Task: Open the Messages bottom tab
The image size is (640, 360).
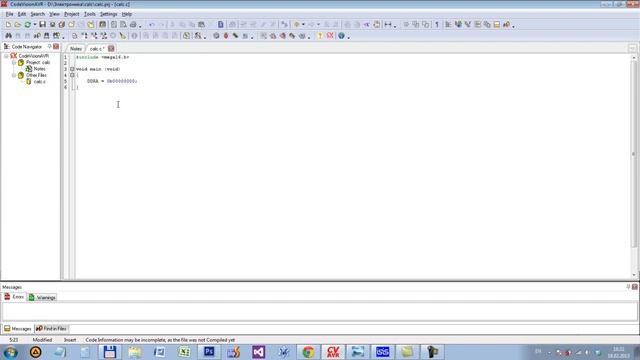Action: pyautogui.click(x=18, y=329)
